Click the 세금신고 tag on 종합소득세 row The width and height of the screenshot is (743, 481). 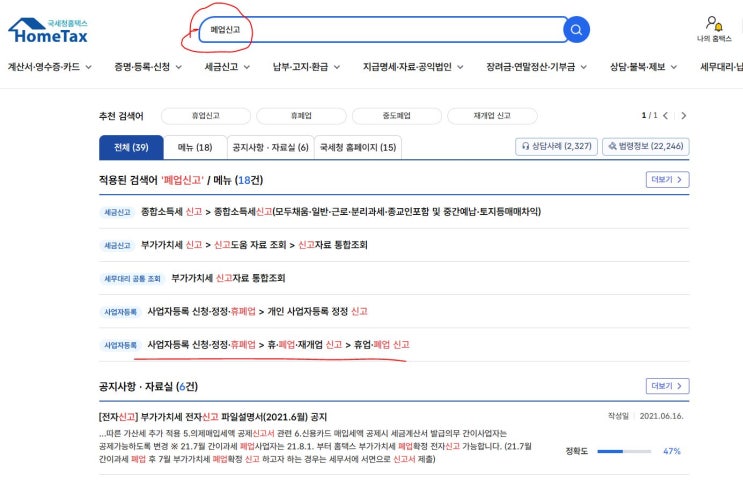click(x=117, y=212)
